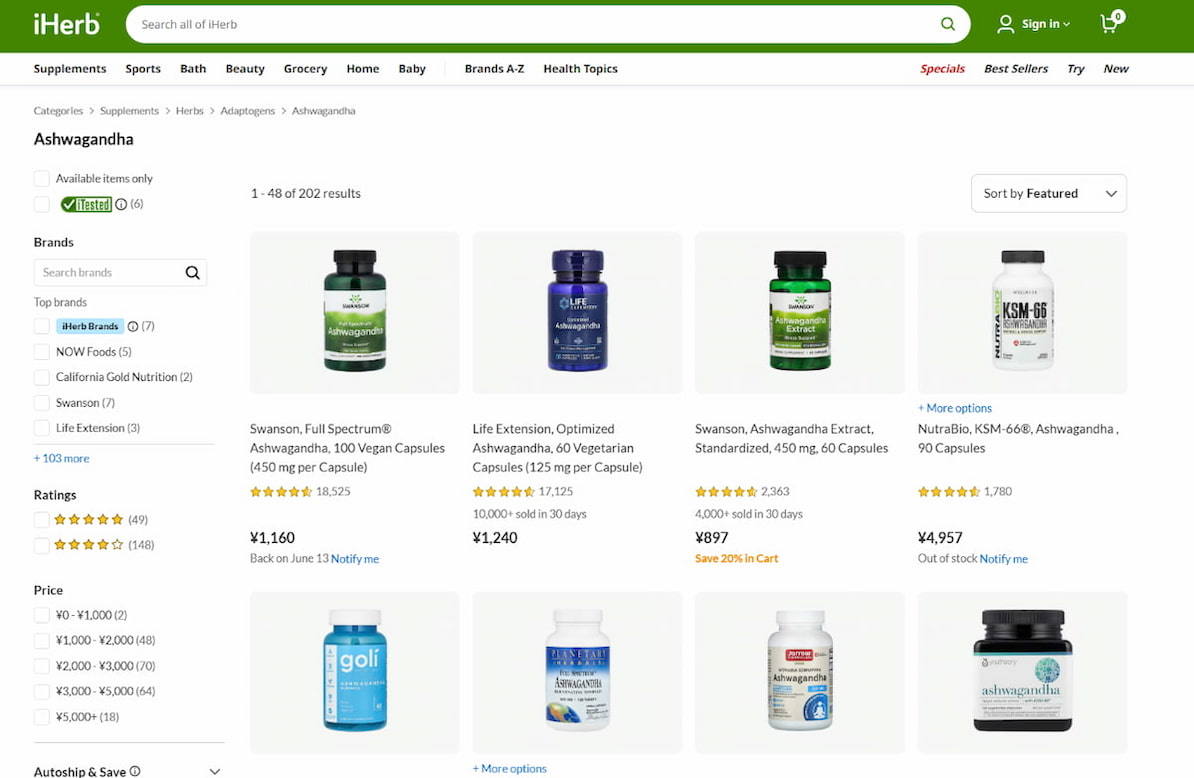Filter by five-star rating
Viewport: 1194px width, 778px height.
42,520
